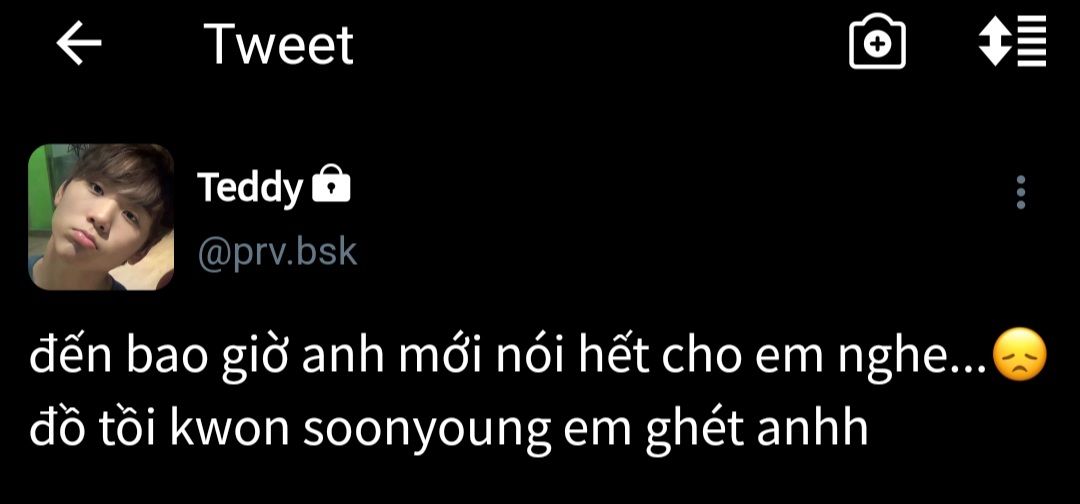Open Teddy's profile picture
Screen dimensions: 1080x504
[x=101, y=217]
